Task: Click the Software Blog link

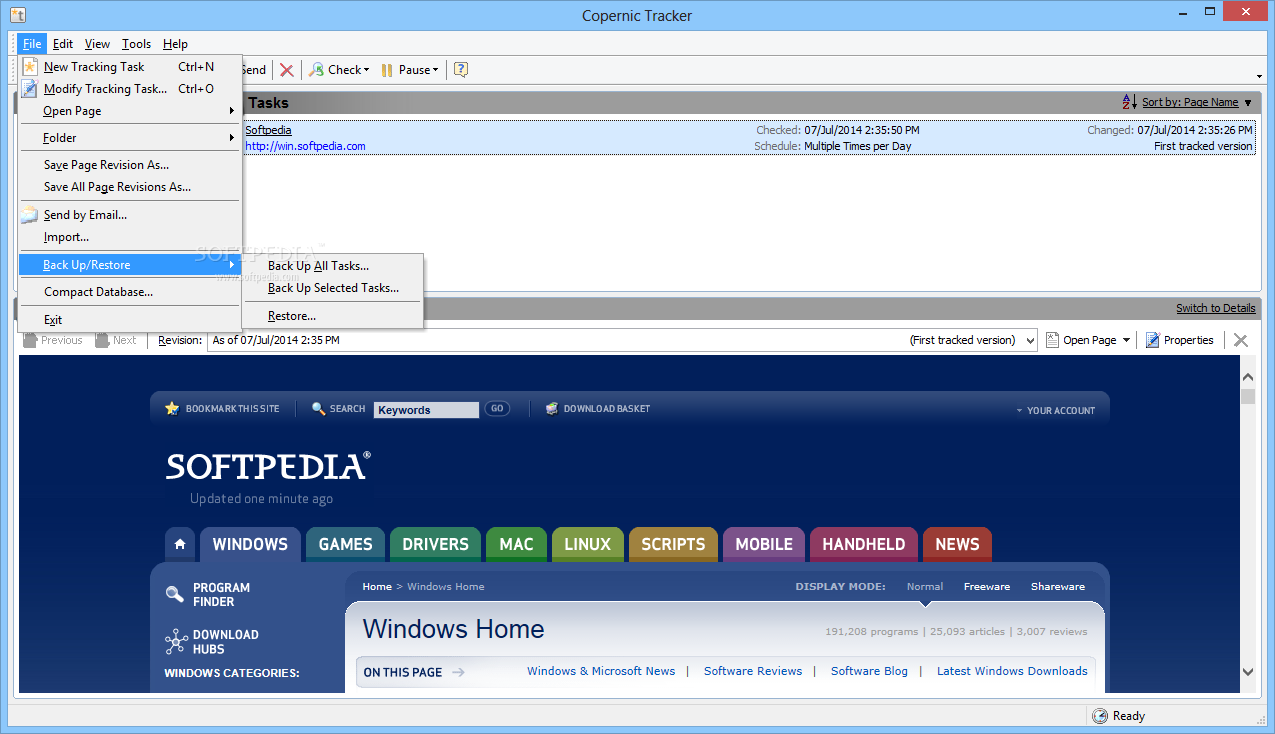Action: pos(869,671)
